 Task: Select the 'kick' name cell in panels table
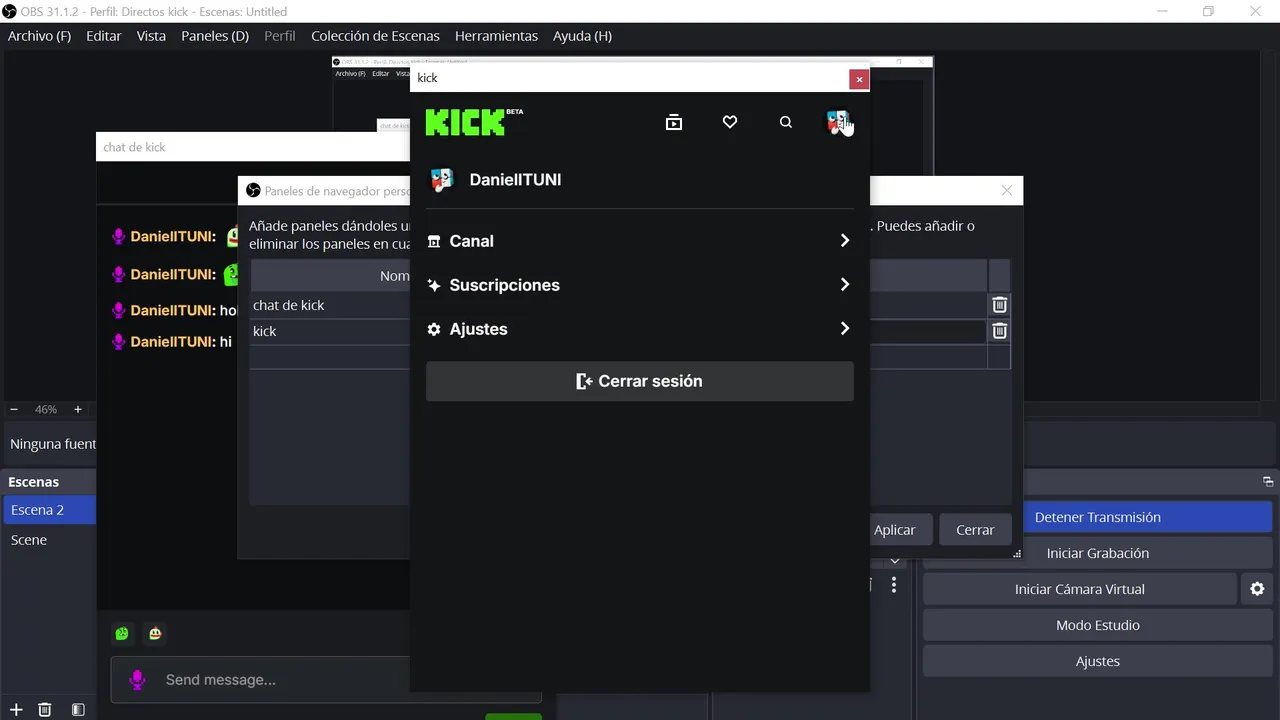pos(330,331)
